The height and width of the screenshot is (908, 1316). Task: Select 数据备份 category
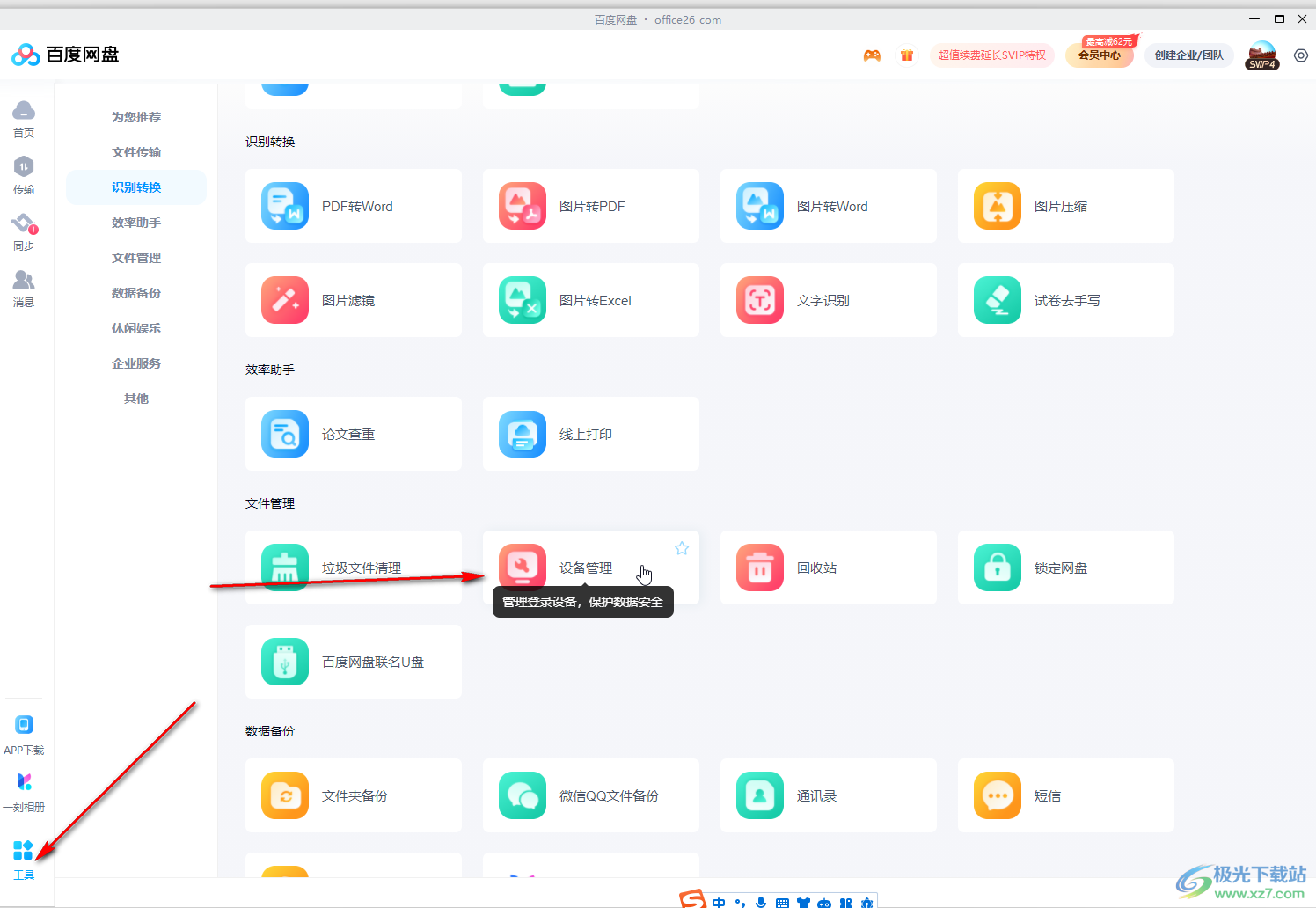coord(136,293)
